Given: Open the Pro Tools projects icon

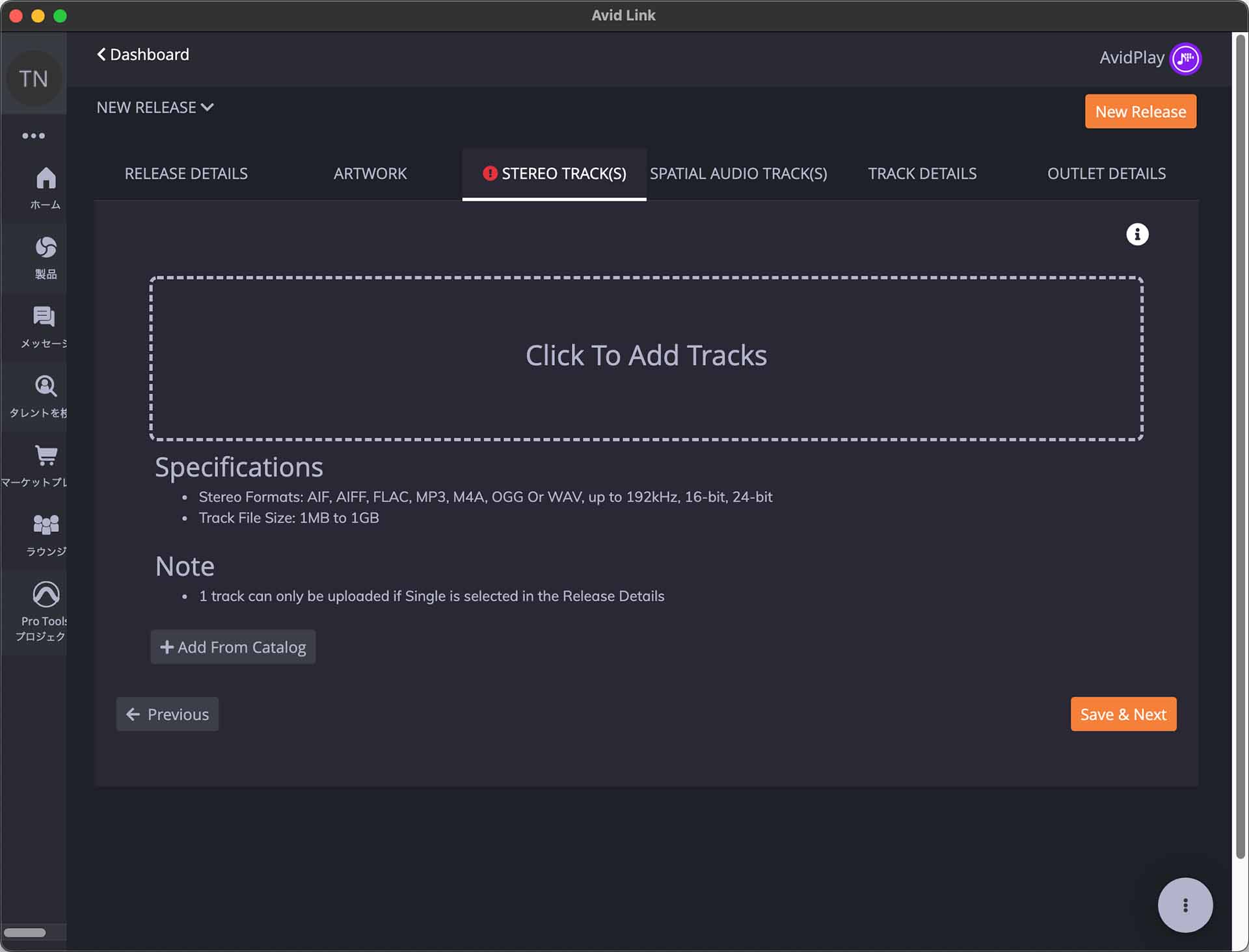Looking at the screenshot, I should pos(46,594).
